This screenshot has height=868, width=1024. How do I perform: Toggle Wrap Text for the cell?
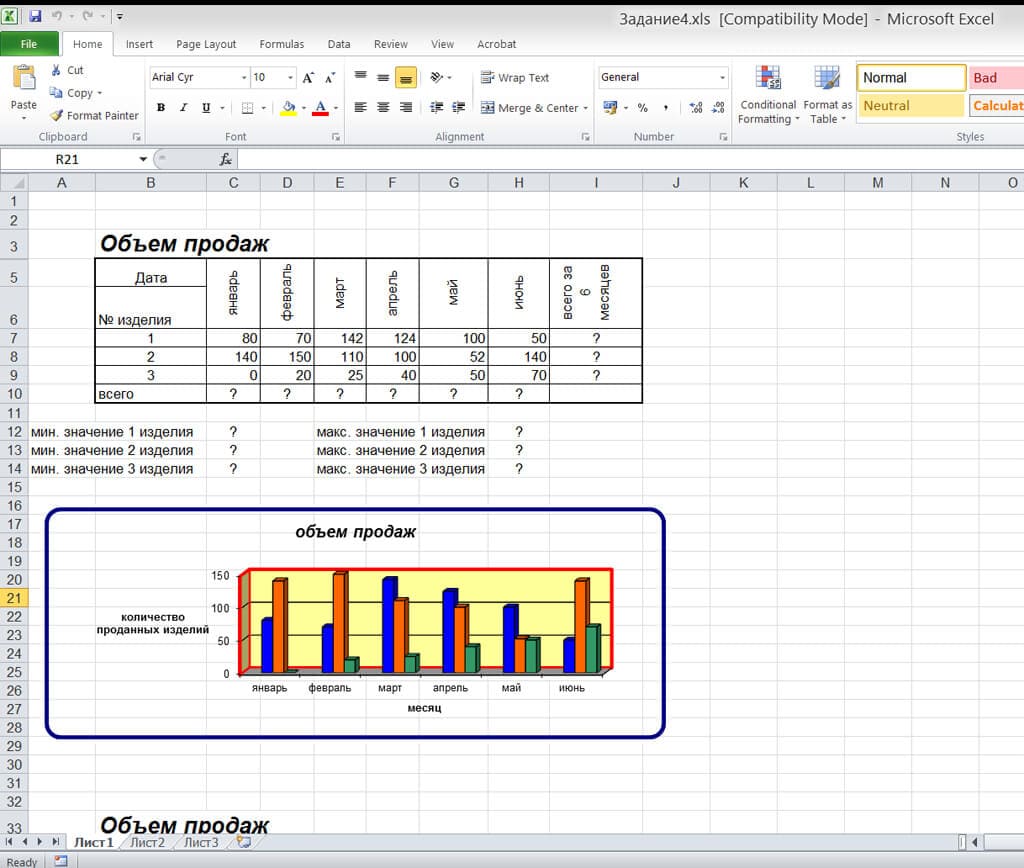coord(515,78)
